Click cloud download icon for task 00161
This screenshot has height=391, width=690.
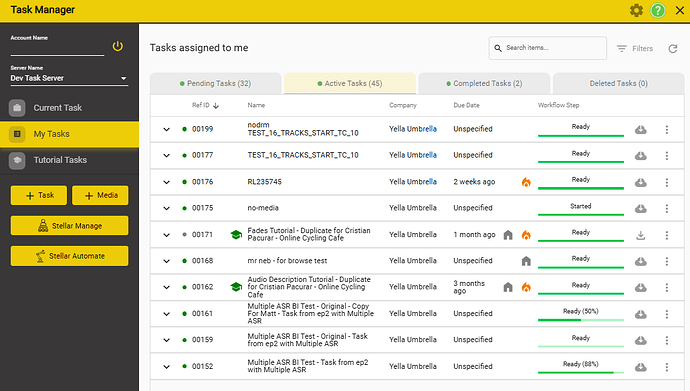pyautogui.click(x=641, y=314)
